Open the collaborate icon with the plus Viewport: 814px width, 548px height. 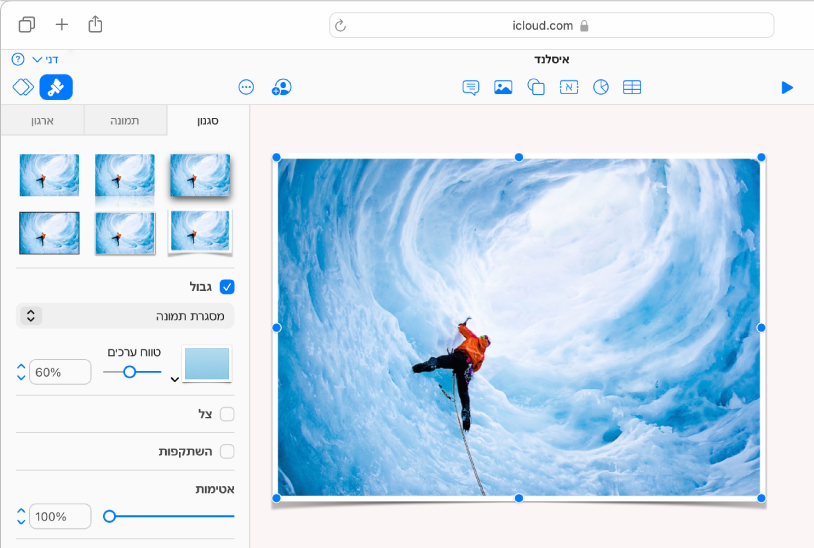281,88
